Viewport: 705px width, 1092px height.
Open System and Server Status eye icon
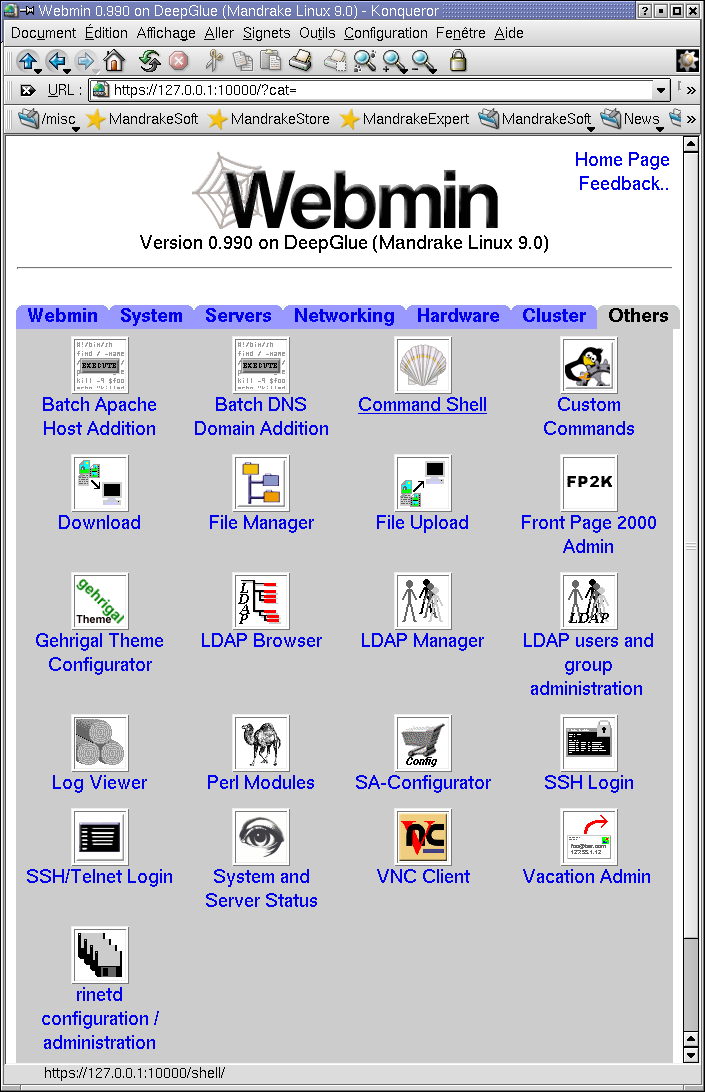[261, 837]
